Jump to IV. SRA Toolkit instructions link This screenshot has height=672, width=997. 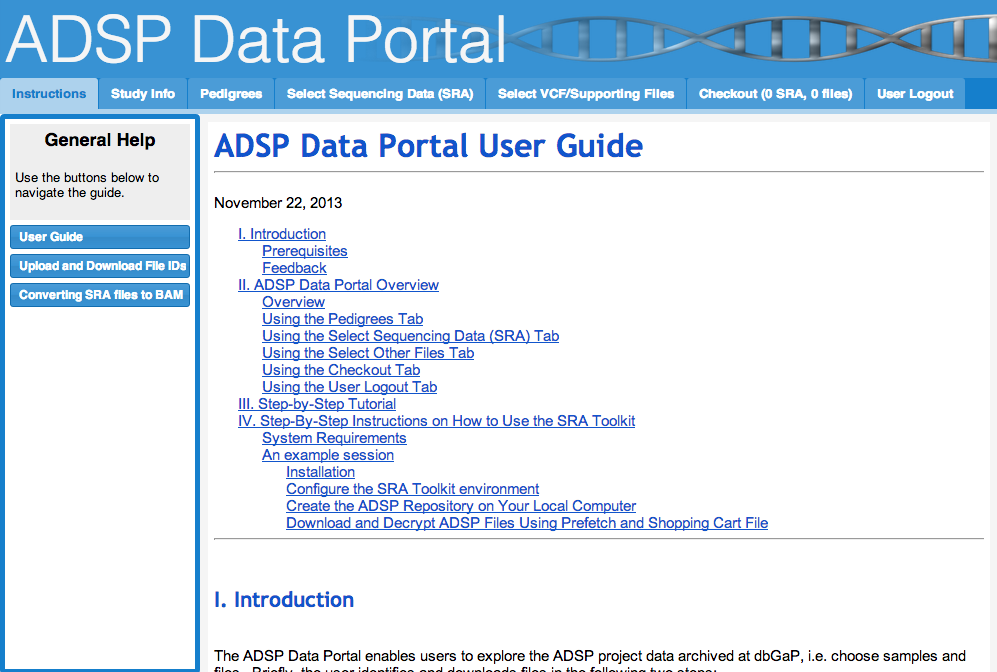(436, 421)
